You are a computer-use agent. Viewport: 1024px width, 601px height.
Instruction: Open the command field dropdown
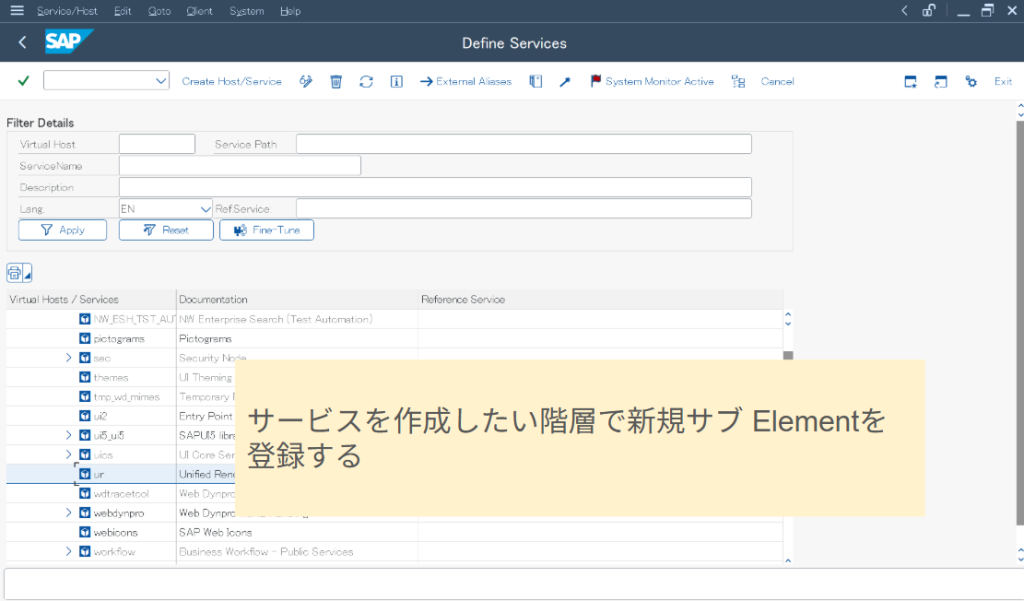(x=162, y=81)
